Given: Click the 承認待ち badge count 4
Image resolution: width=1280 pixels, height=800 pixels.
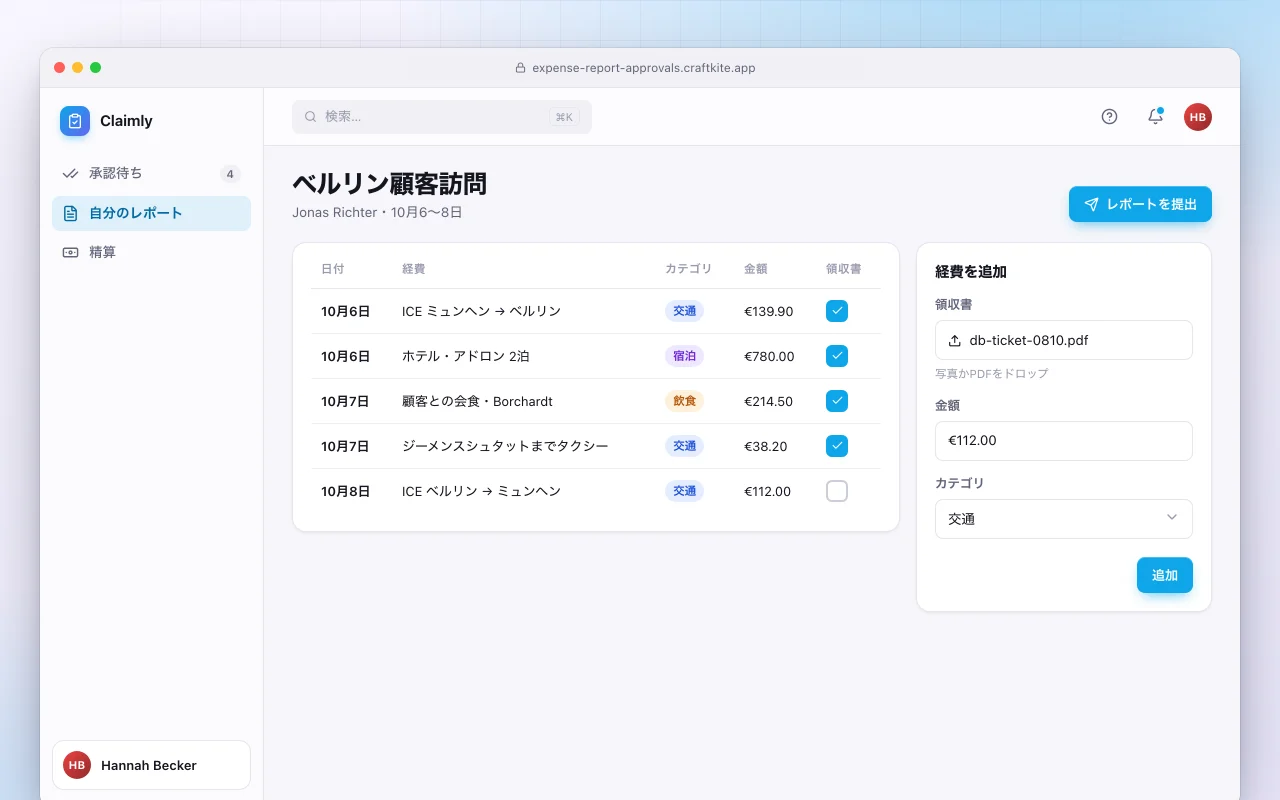Looking at the screenshot, I should pos(230,174).
